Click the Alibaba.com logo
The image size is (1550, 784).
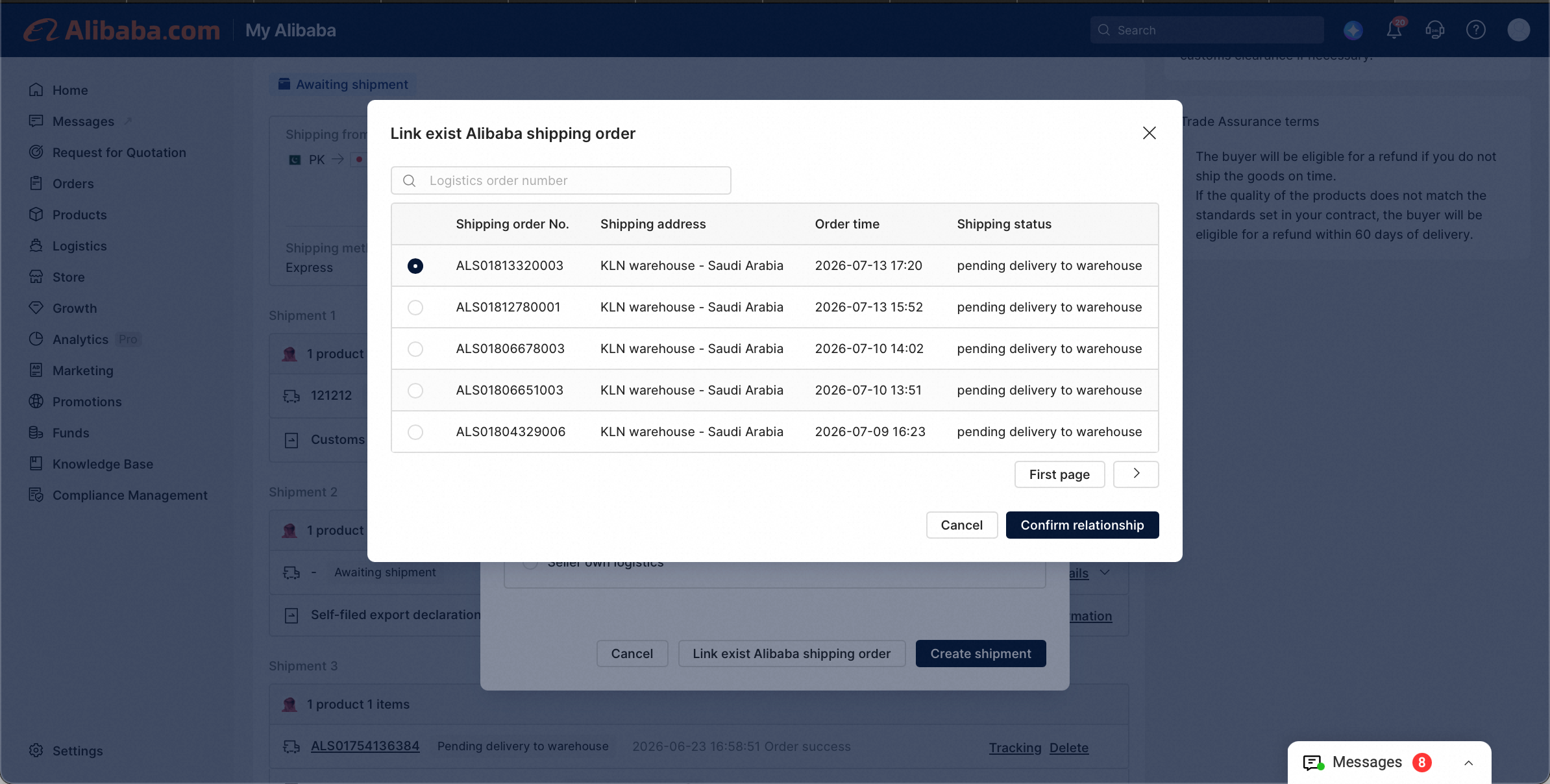click(x=122, y=31)
